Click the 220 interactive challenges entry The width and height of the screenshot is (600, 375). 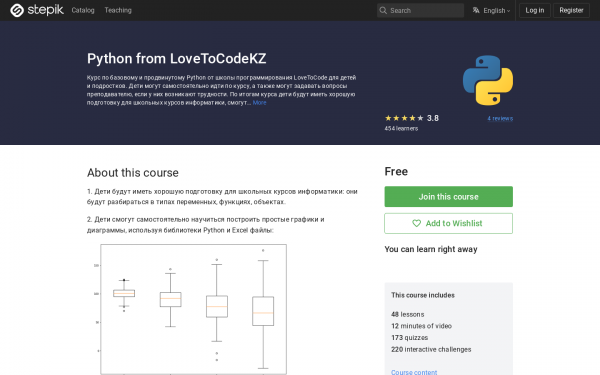pyautogui.click(x=431, y=349)
